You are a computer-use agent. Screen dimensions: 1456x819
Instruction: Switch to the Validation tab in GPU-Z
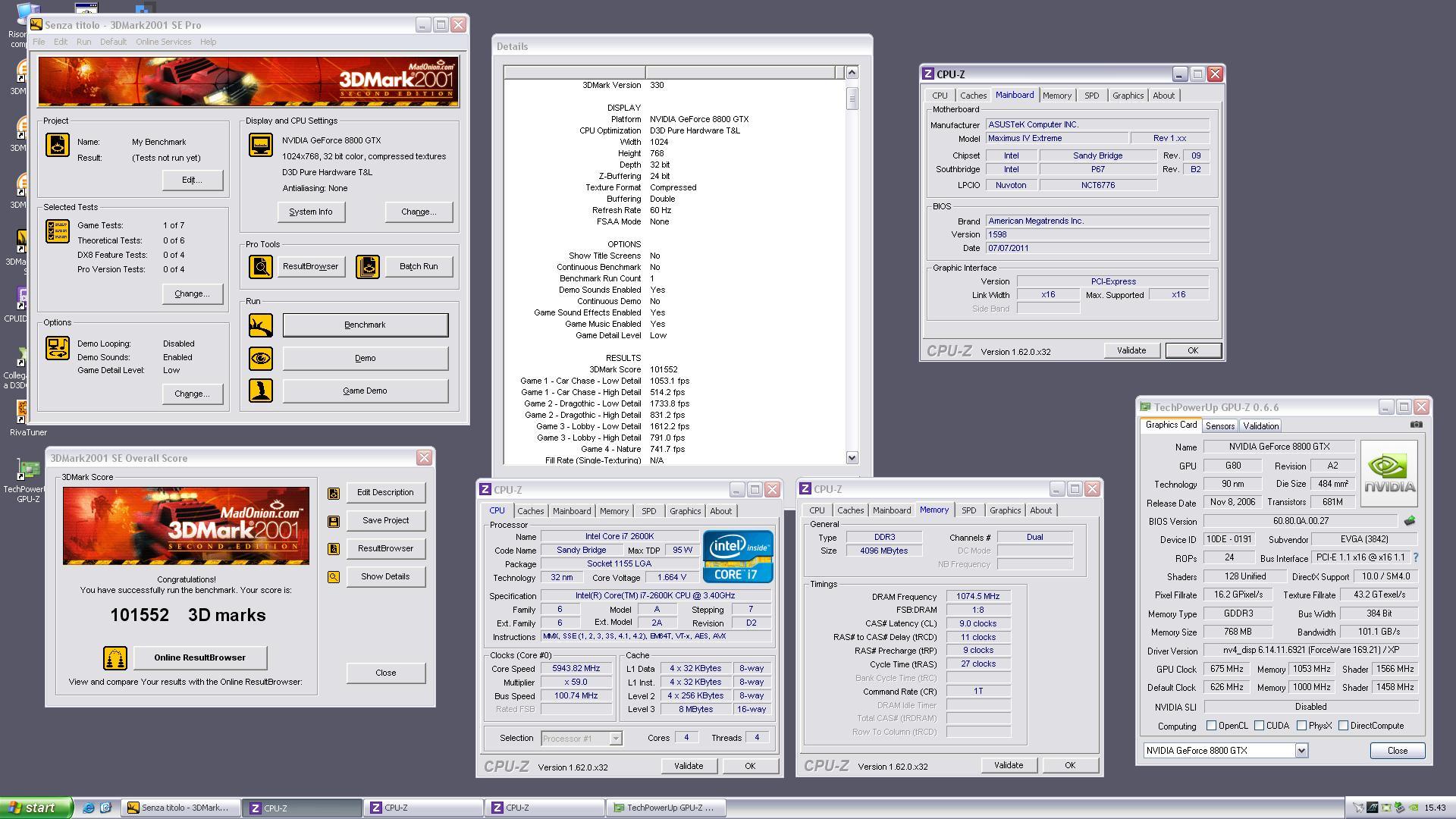click(1261, 426)
